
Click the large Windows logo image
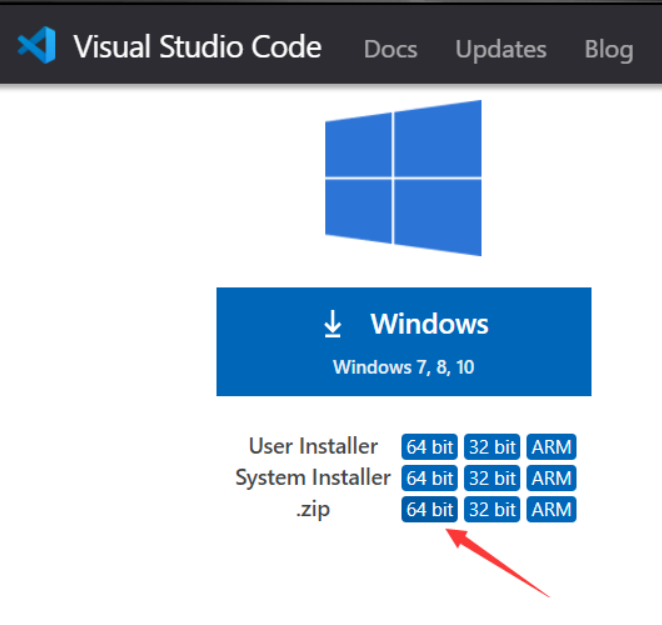pos(403,178)
